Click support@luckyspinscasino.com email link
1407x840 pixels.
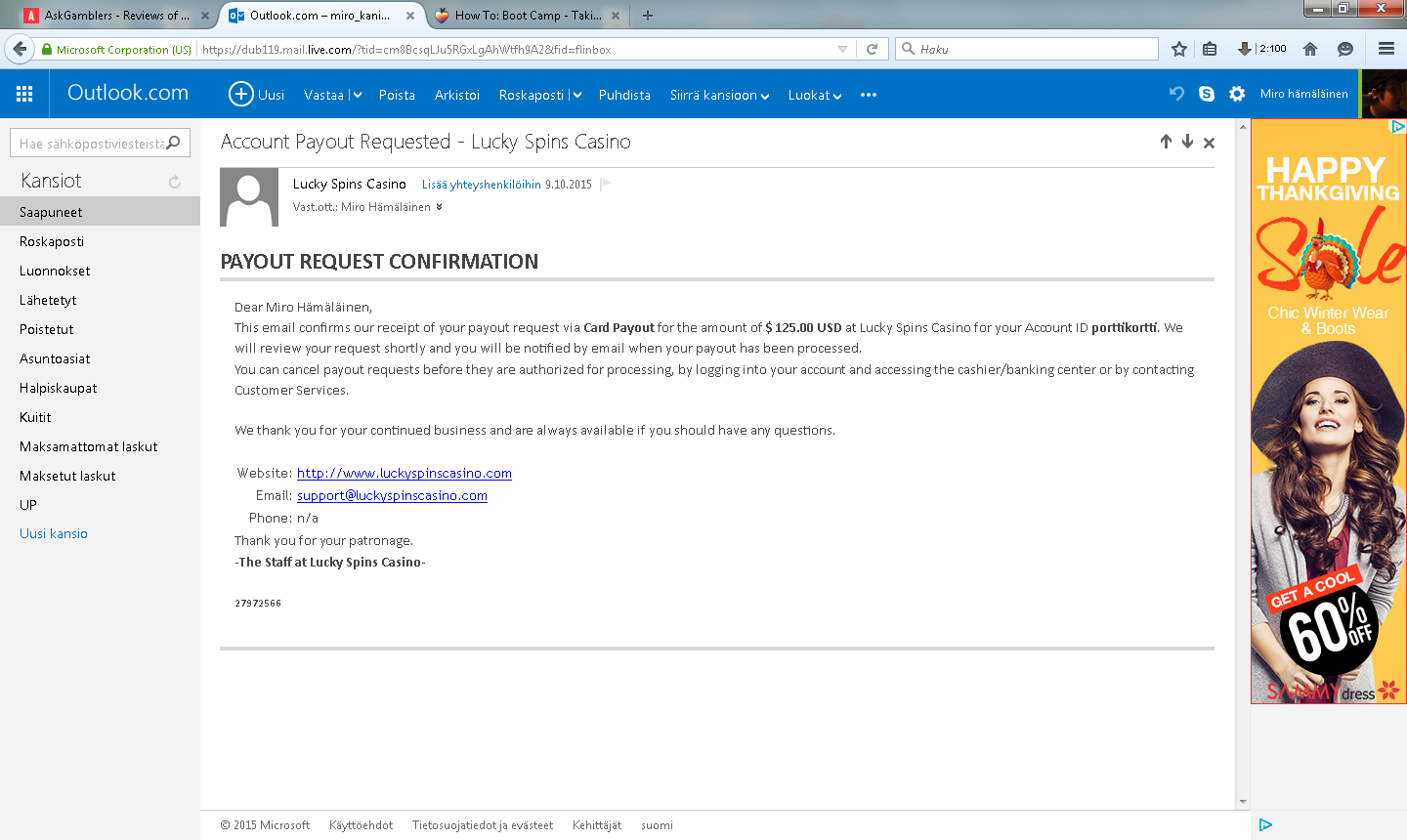[392, 495]
